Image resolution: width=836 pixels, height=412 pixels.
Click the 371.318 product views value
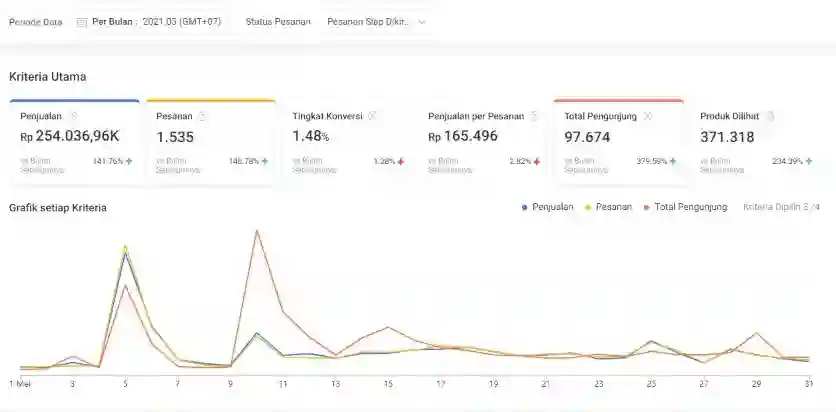point(727,137)
